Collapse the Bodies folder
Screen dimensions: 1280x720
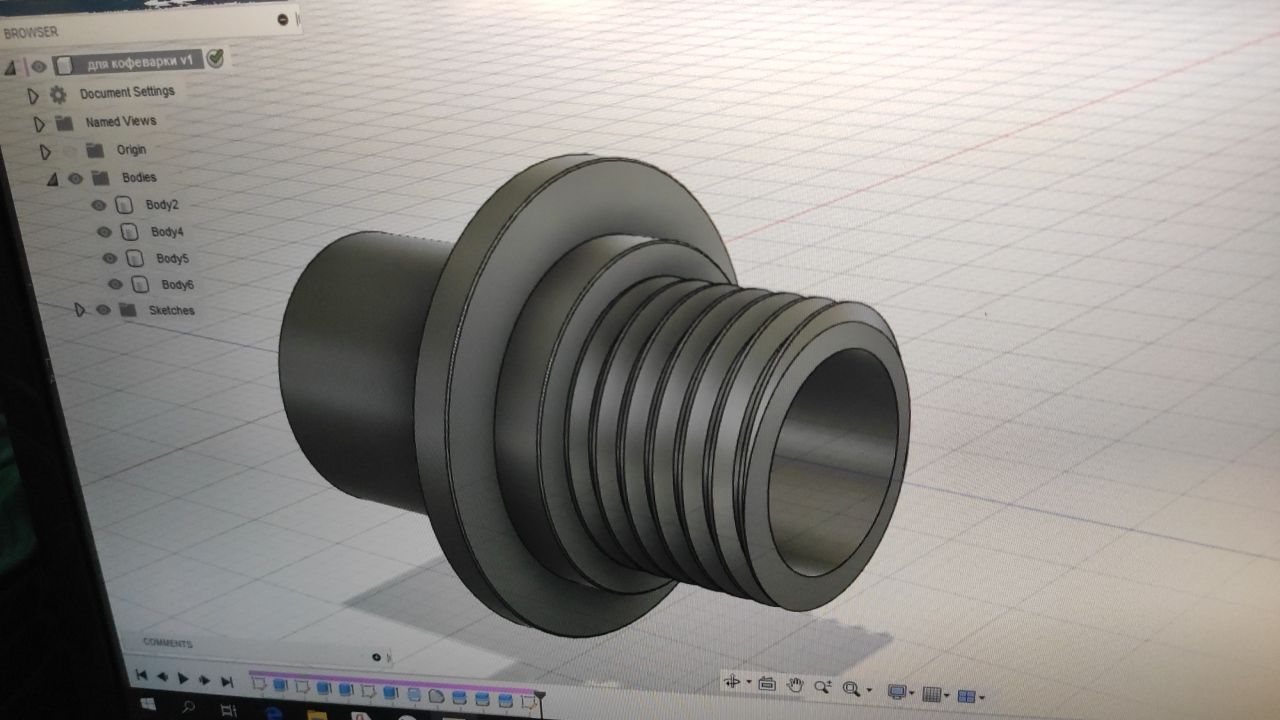point(52,179)
